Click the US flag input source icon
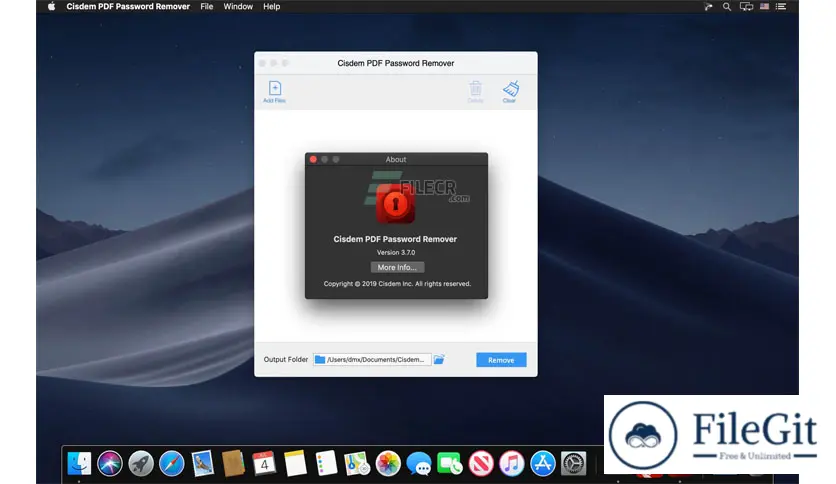 (x=764, y=6)
